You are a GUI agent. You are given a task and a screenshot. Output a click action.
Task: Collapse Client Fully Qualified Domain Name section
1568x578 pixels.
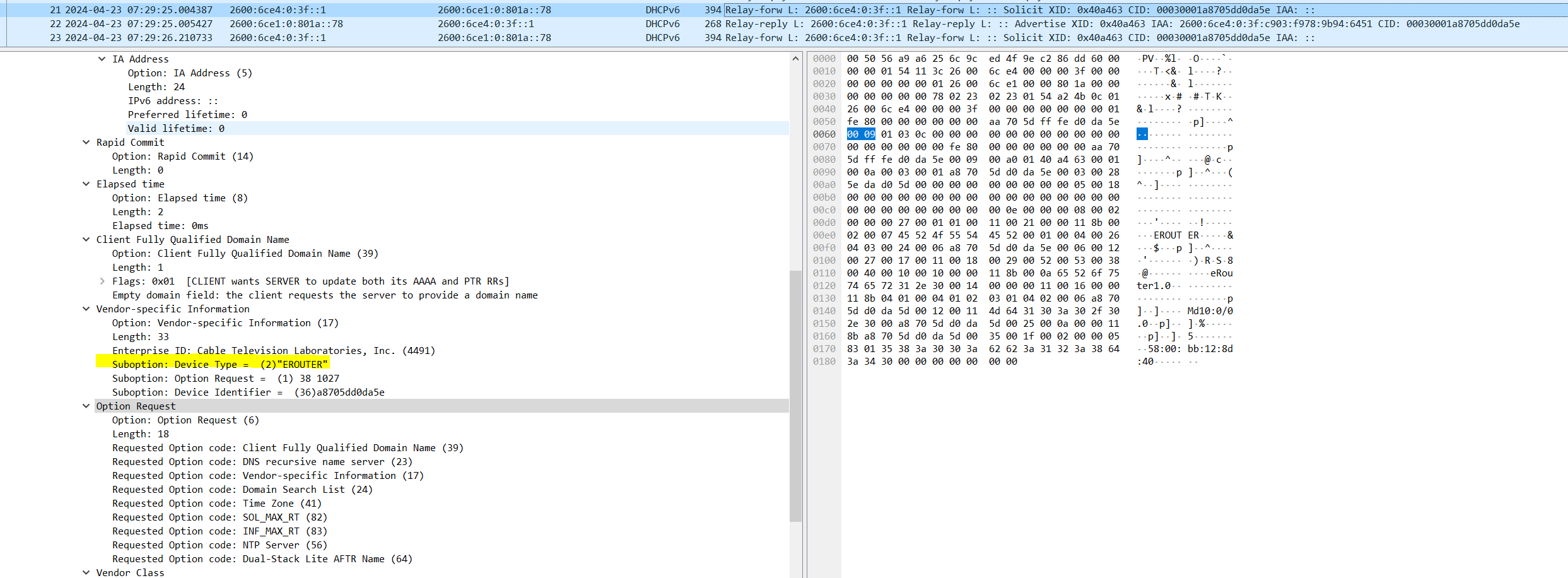(86, 239)
